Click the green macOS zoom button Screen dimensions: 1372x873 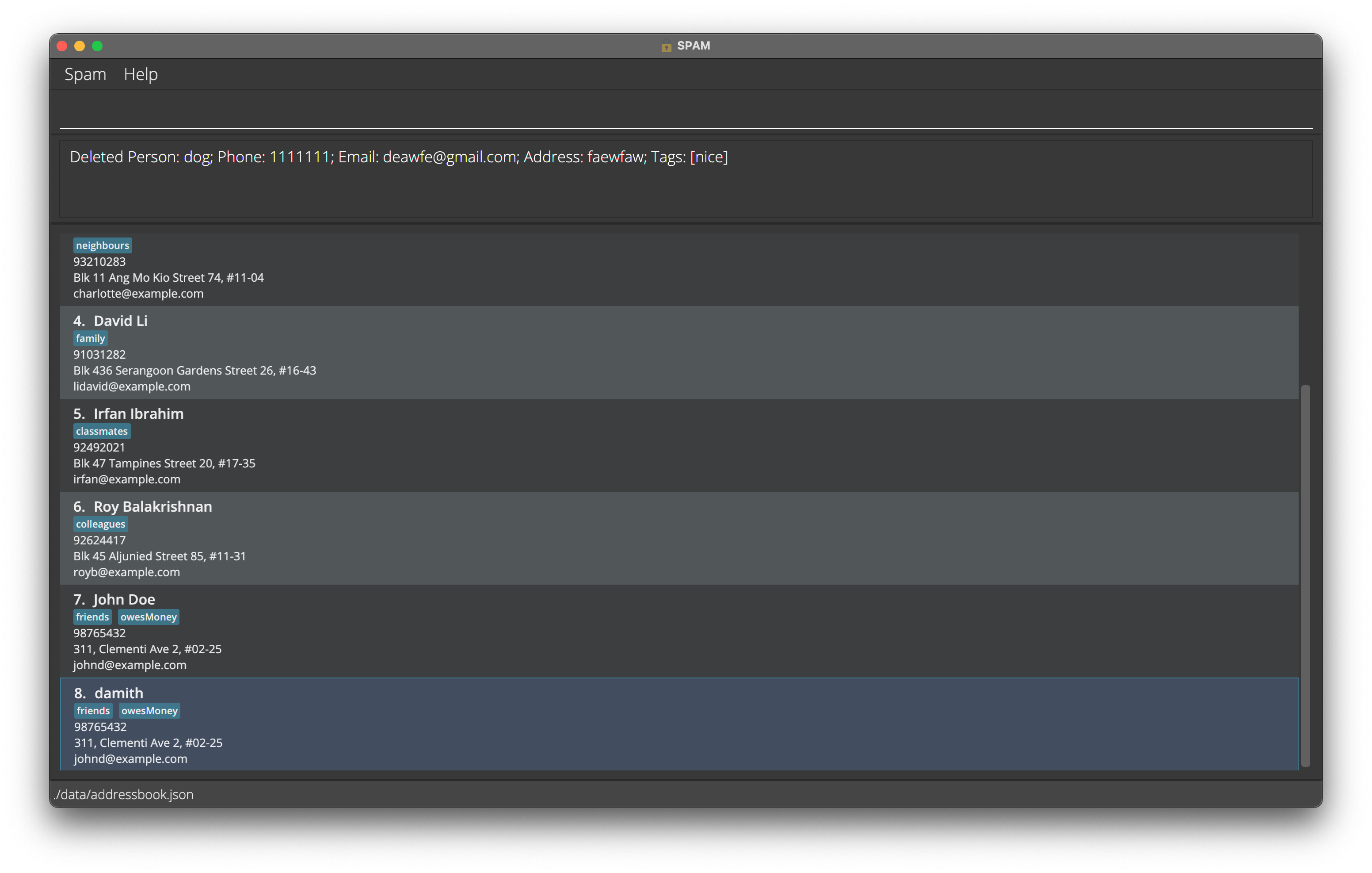coord(97,46)
